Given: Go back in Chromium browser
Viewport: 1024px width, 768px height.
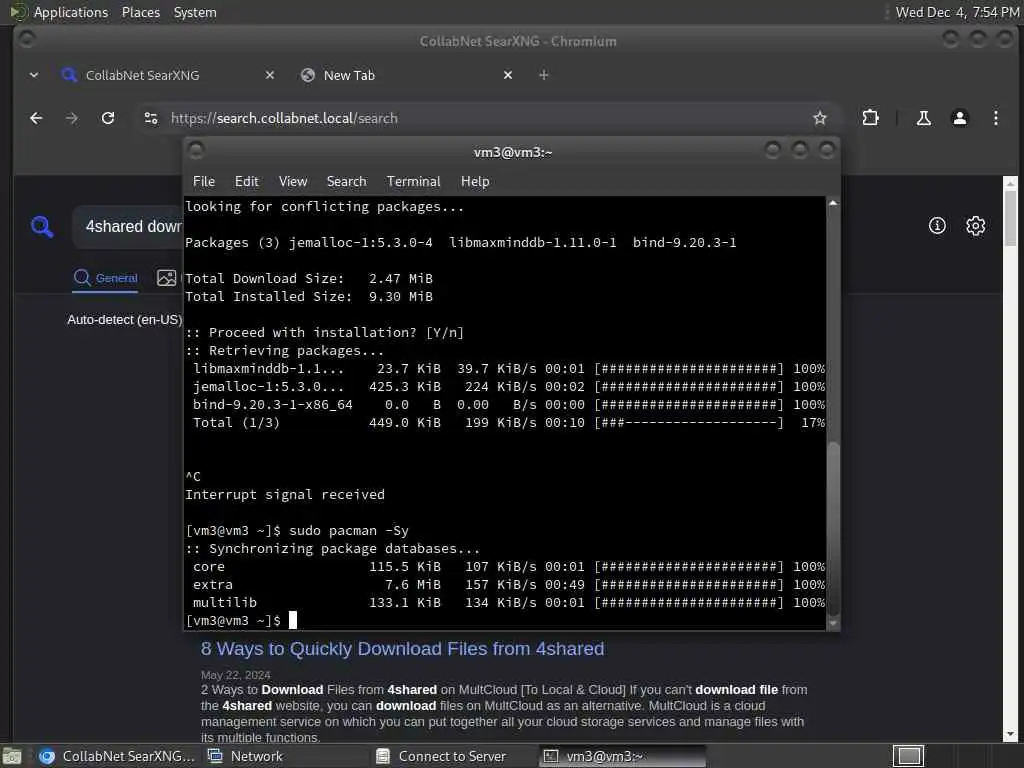Looking at the screenshot, I should pos(37,118).
